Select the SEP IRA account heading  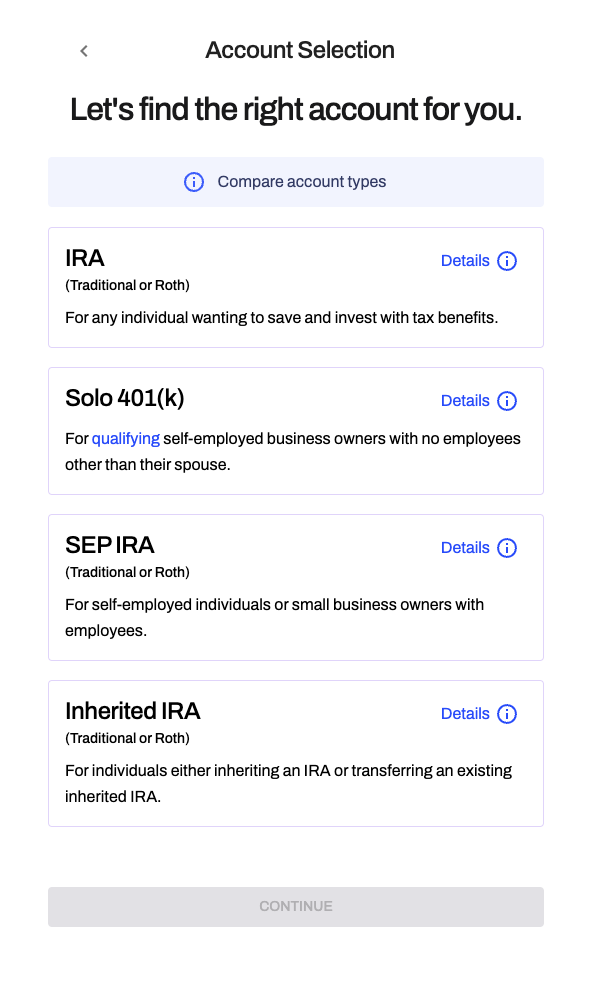coord(110,545)
